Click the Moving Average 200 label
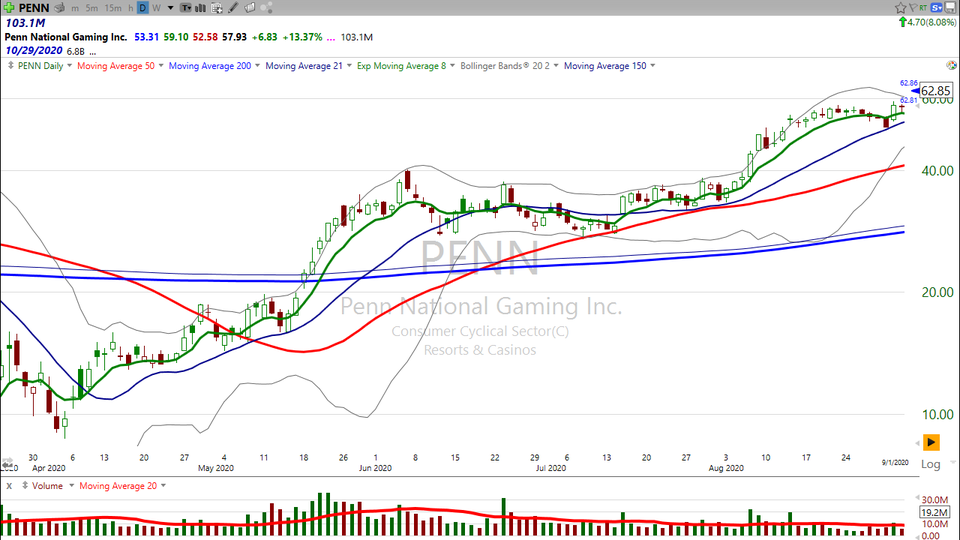 pyautogui.click(x=211, y=66)
